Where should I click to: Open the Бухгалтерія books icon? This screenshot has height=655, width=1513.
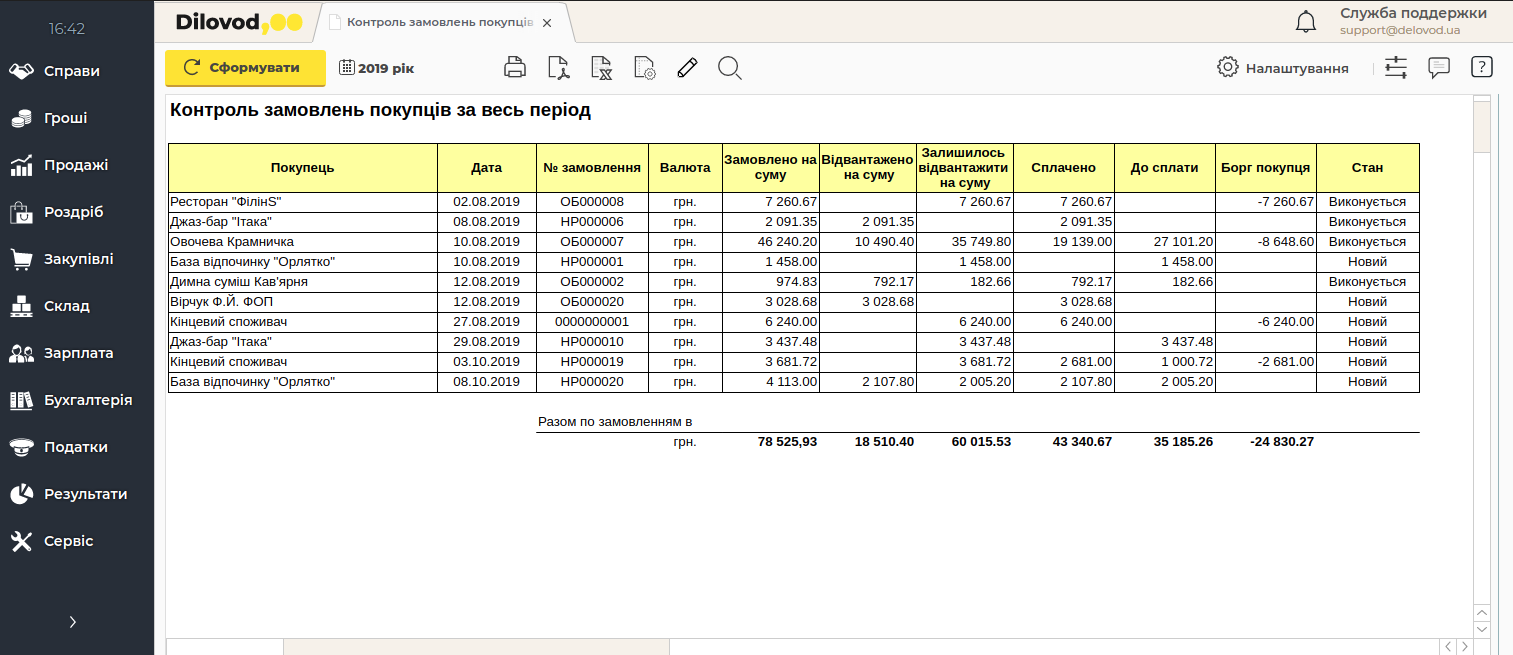[x=22, y=400]
